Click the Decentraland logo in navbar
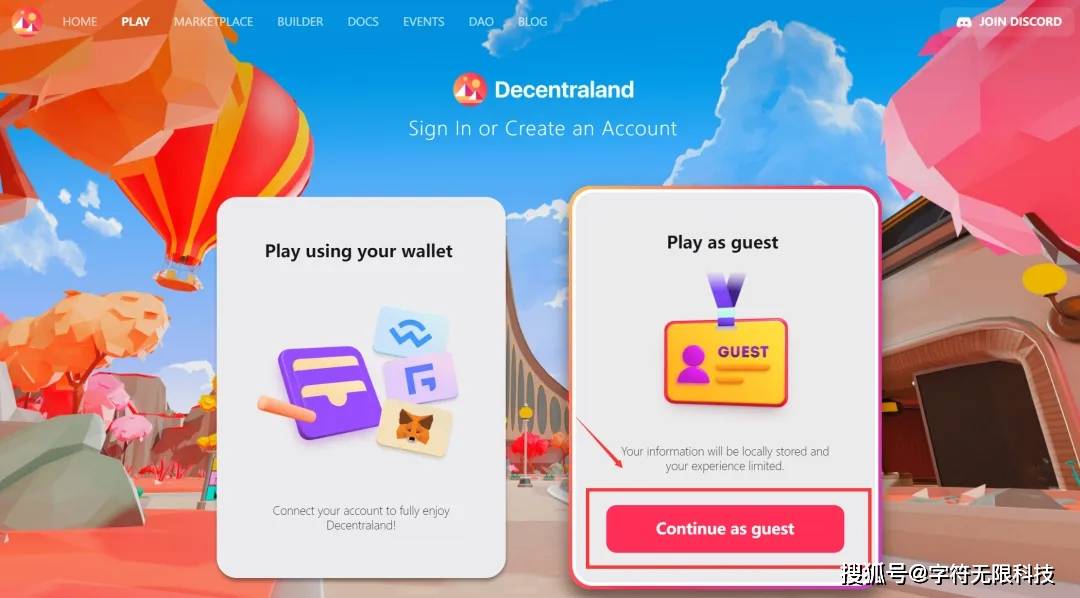The image size is (1080, 598). [x=26, y=21]
